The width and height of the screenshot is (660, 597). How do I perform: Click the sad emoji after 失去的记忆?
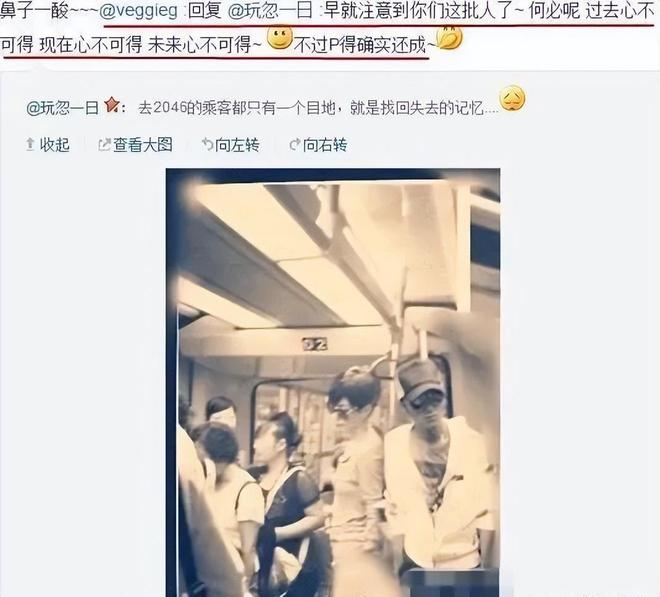pos(512,99)
